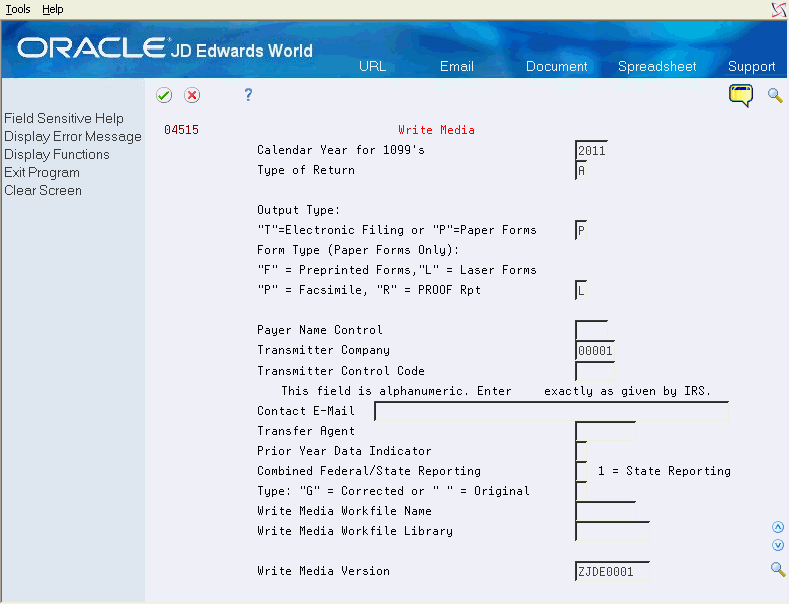Click the Transmitter Company field 00001
The width and height of the screenshot is (789, 604).
coord(595,350)
